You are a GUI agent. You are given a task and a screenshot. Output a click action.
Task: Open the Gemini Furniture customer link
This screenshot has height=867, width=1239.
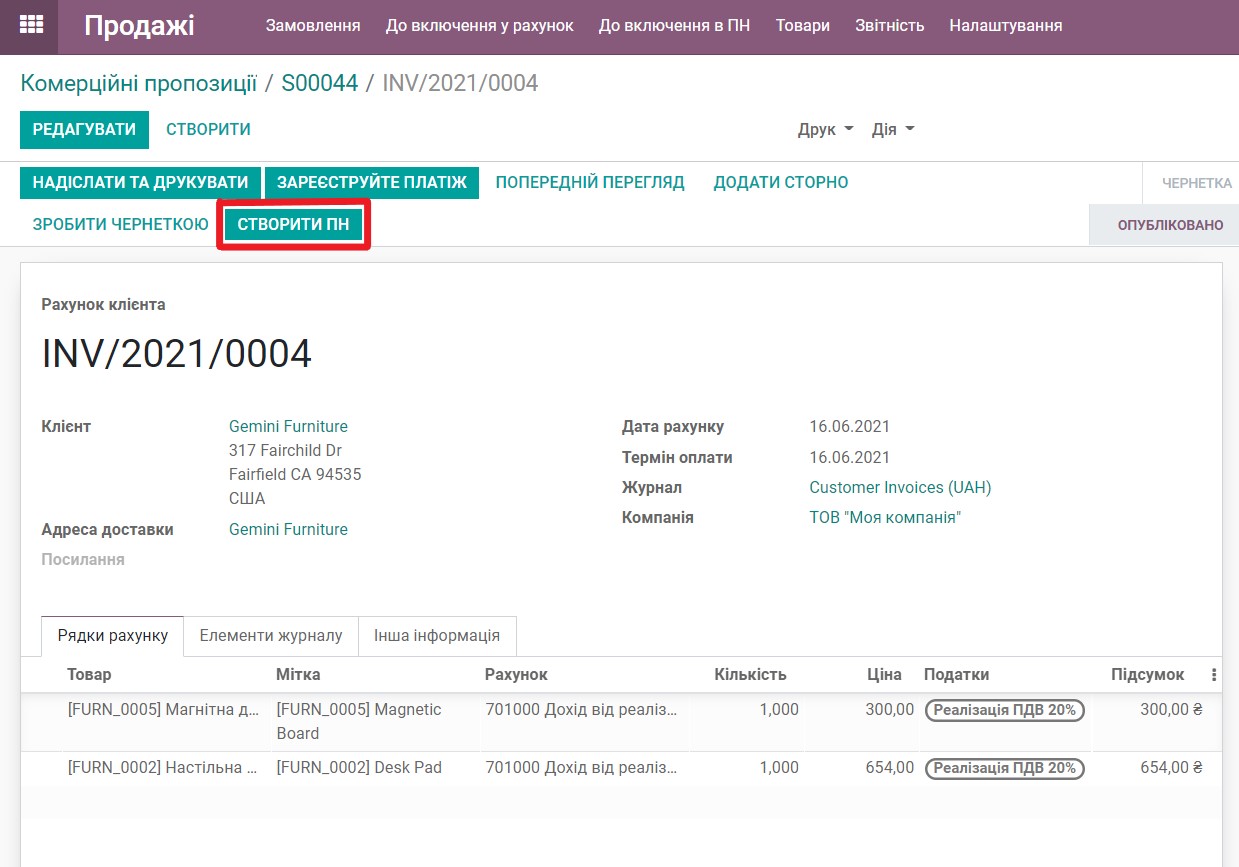click(288, 426)
